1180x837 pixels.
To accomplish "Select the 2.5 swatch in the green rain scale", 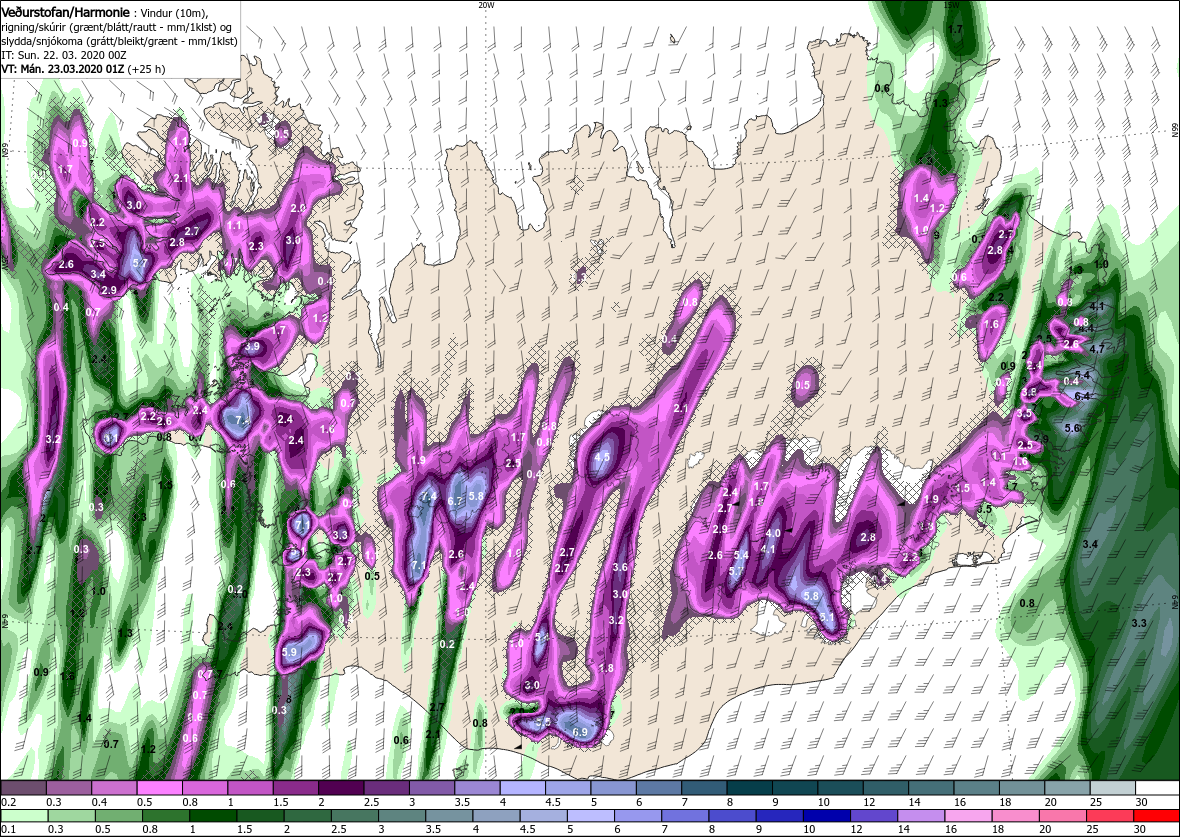I will [x=354, y=816].
